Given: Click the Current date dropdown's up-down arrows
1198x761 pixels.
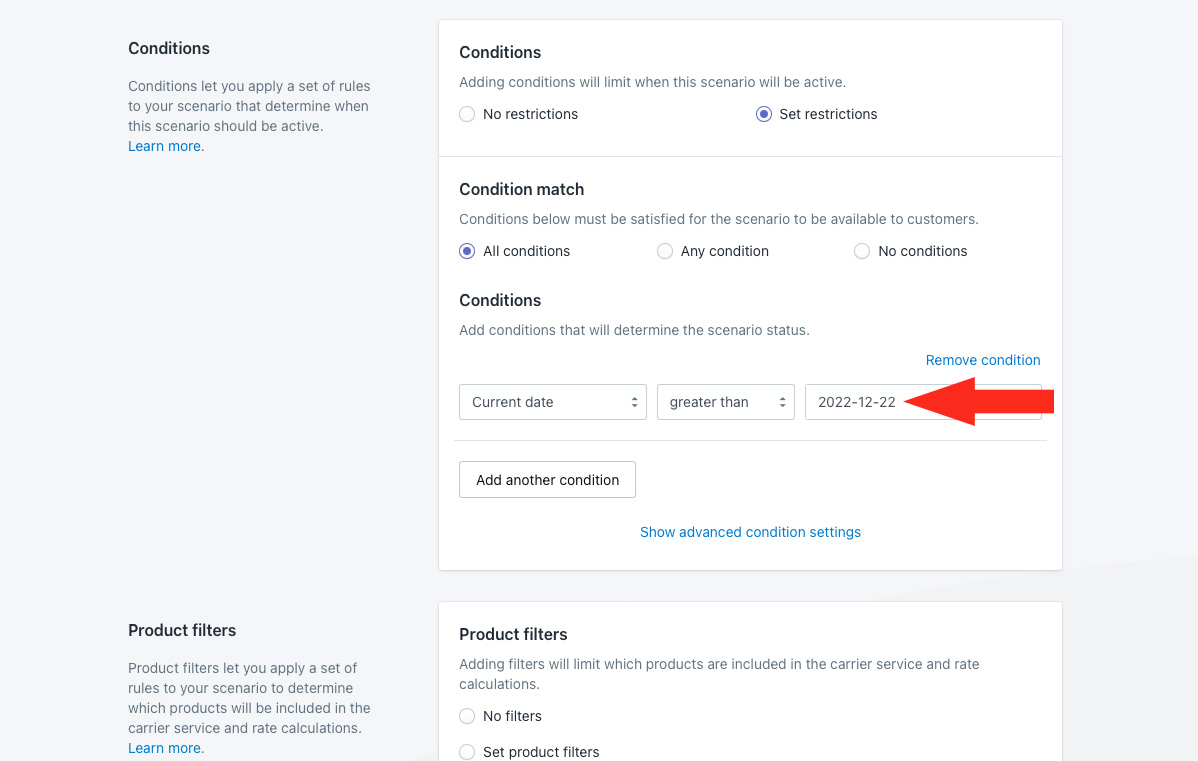Looking at the screenshot, I should pos(634,402).
